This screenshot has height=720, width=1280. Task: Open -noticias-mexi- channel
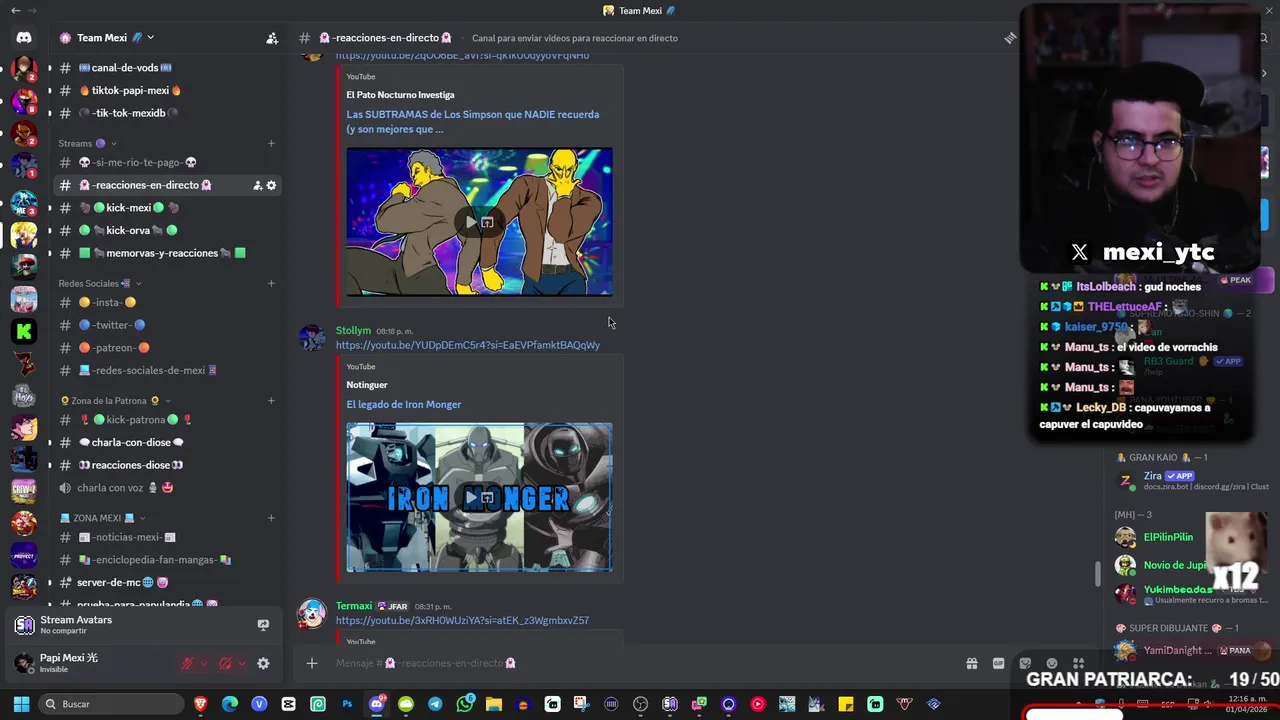pyautogui.click(x=126, y=537)
